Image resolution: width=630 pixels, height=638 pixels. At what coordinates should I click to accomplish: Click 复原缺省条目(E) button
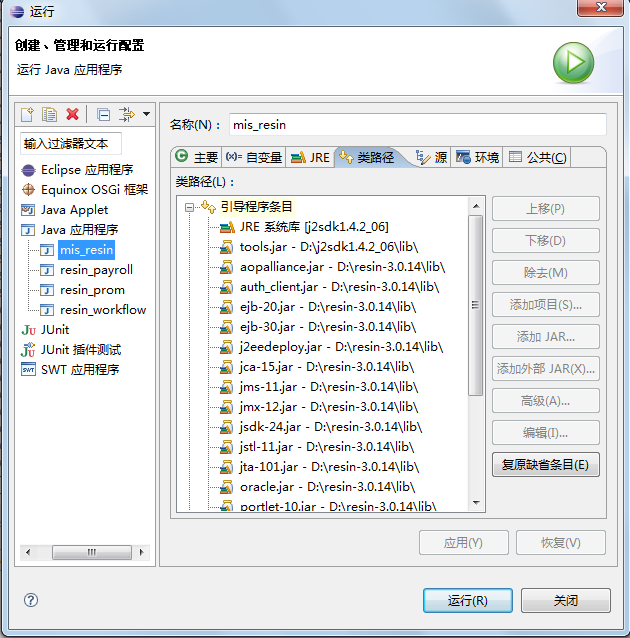coord(545,464)
